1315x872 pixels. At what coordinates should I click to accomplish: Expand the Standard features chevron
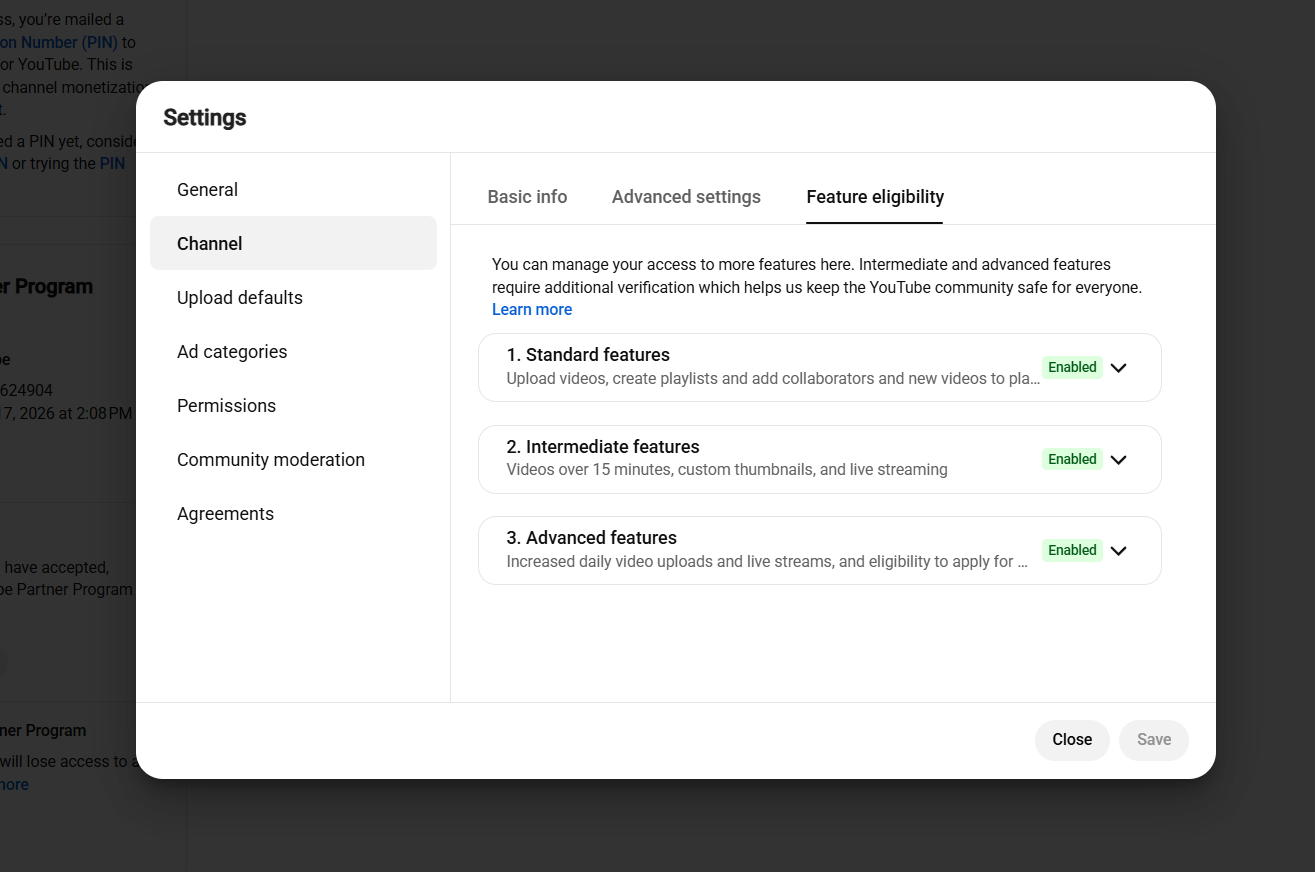click(x=1118, y=367)
